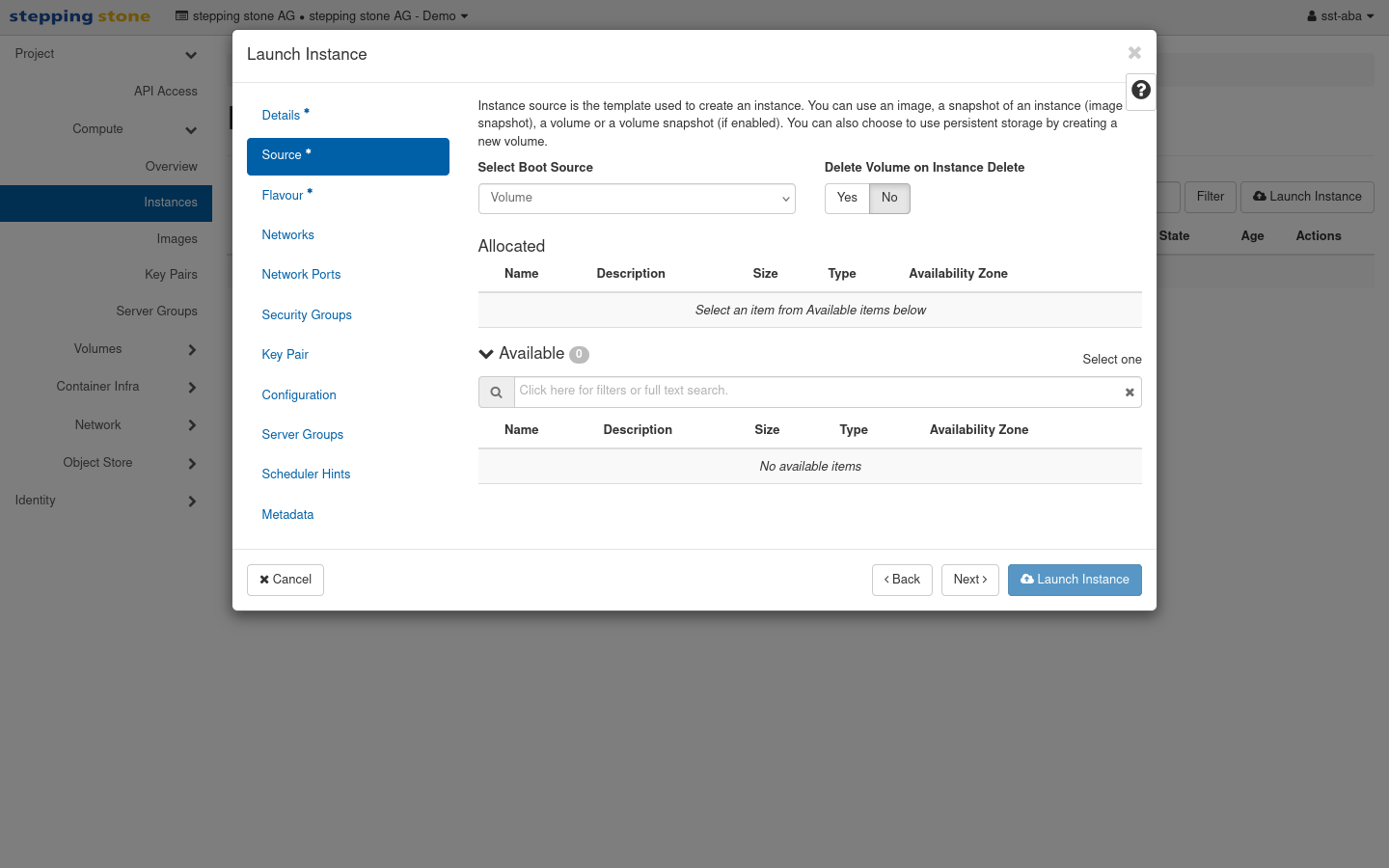This screenshot has width=1389, height=868.
Task: Open Overview in the sidebar
Action: tap(106, 167)
